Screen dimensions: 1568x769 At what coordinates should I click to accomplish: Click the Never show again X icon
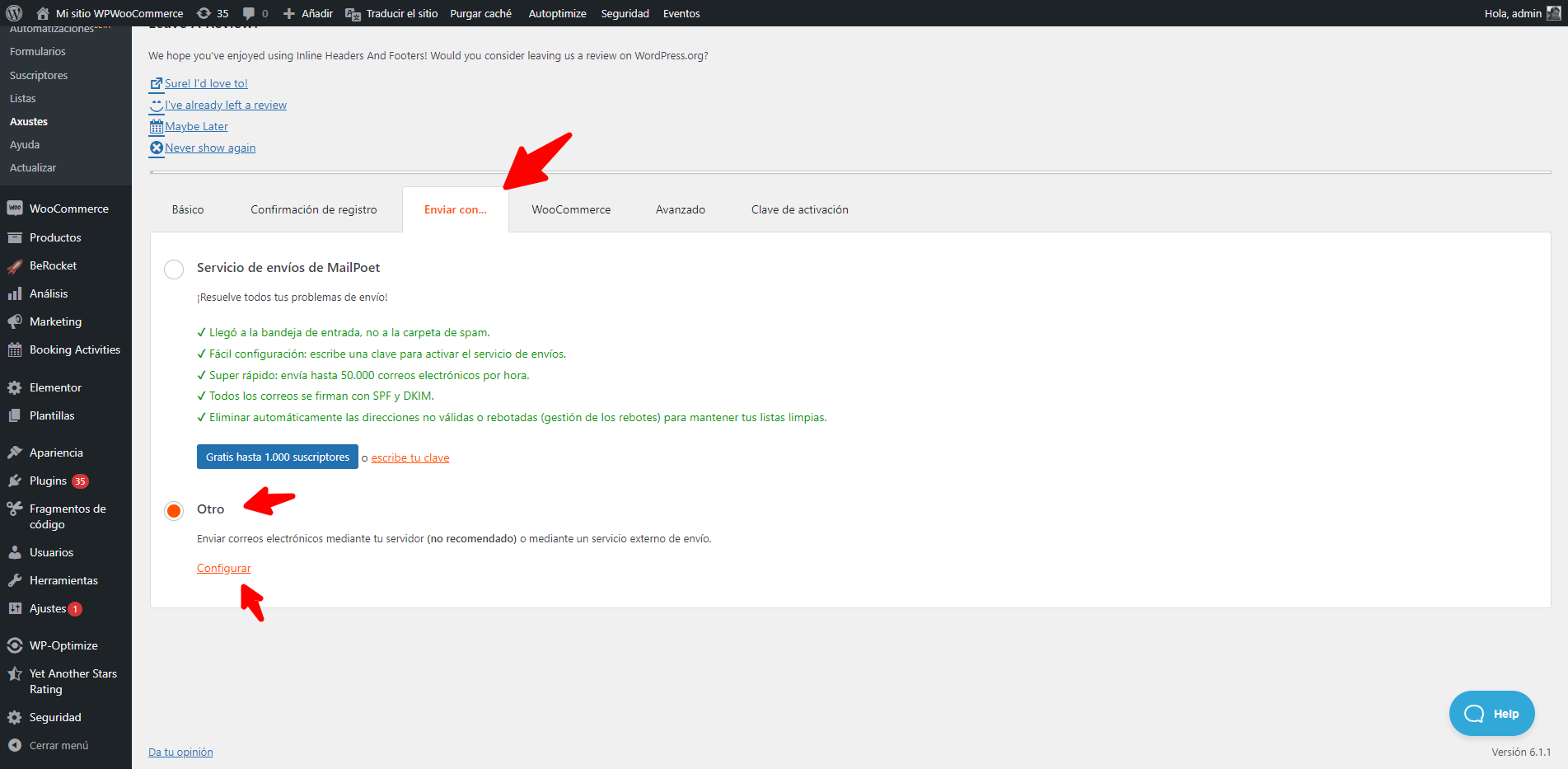157,148
